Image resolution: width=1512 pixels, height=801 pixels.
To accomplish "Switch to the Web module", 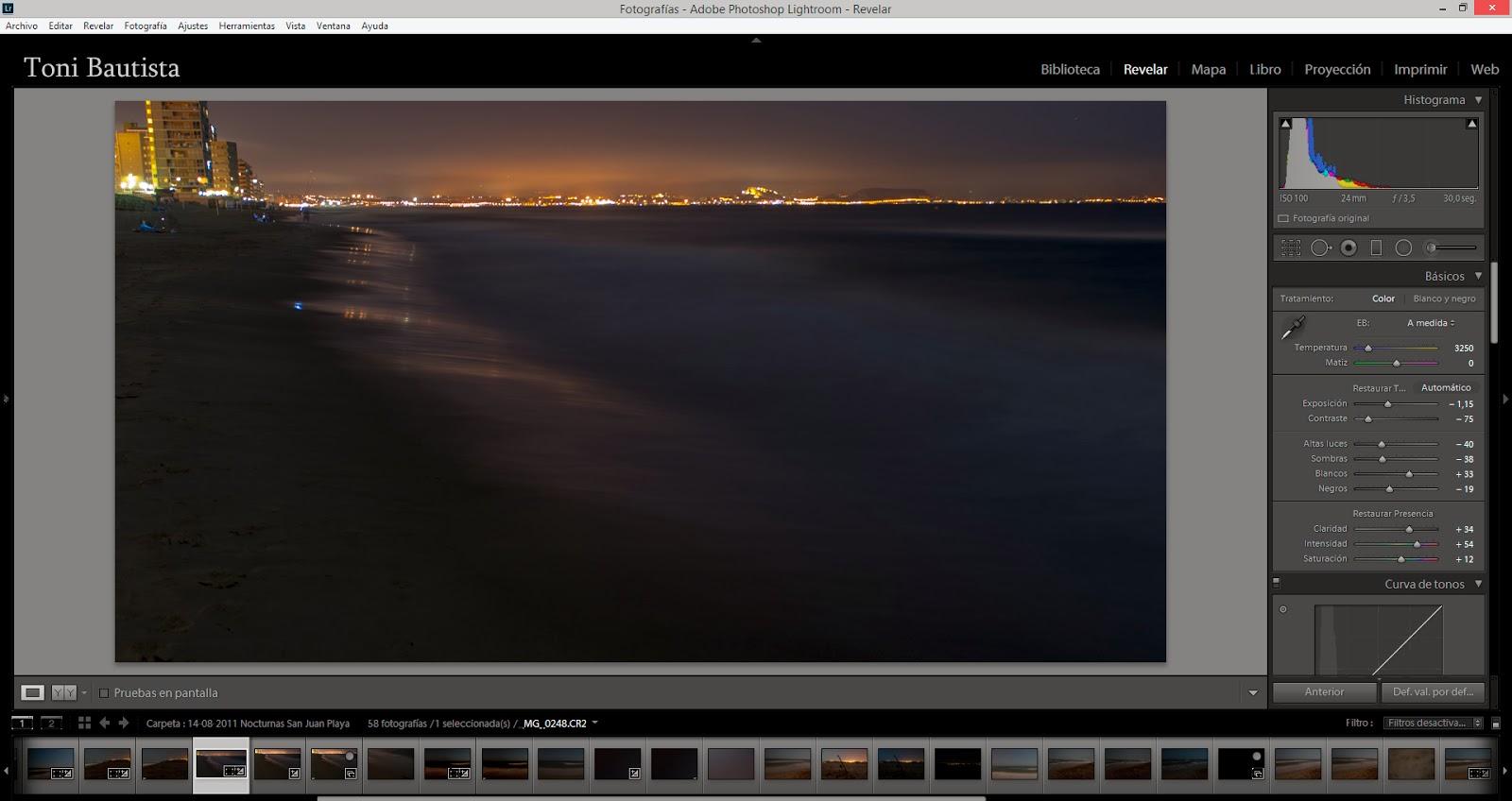I will tap(1485, 69).
